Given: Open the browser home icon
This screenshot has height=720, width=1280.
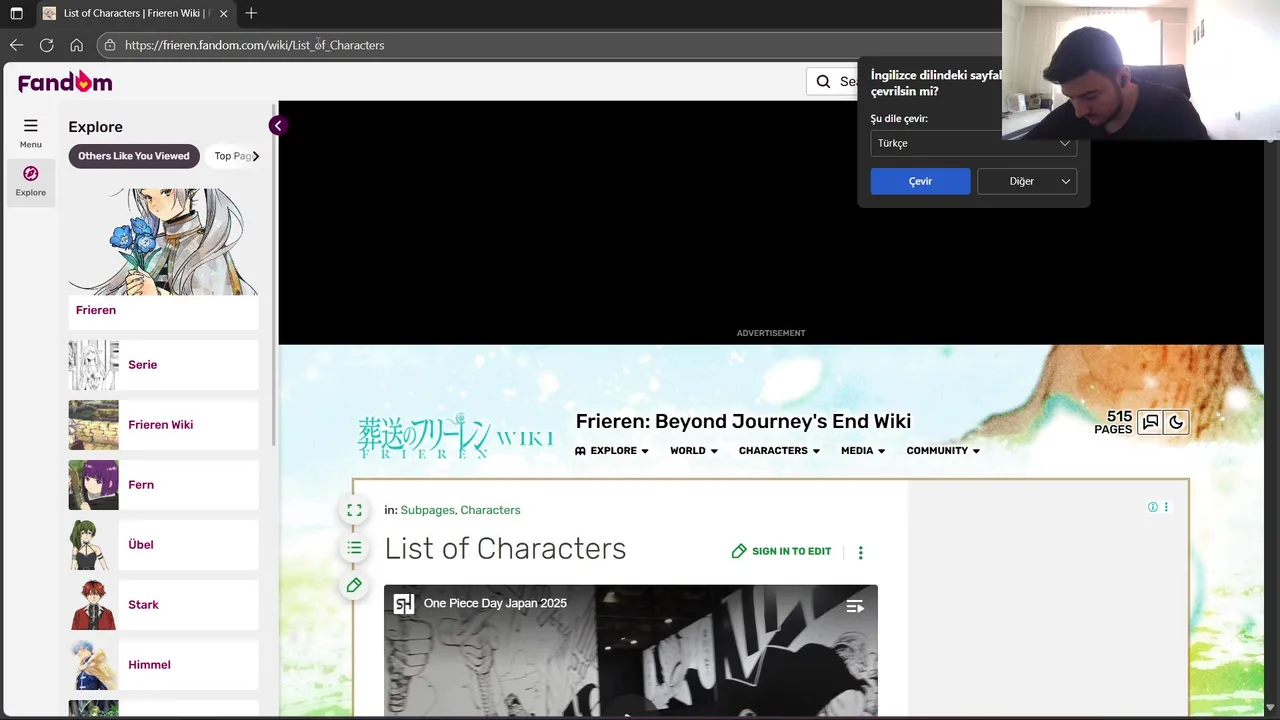Looking at the screenshot, I should coord(76,45).
